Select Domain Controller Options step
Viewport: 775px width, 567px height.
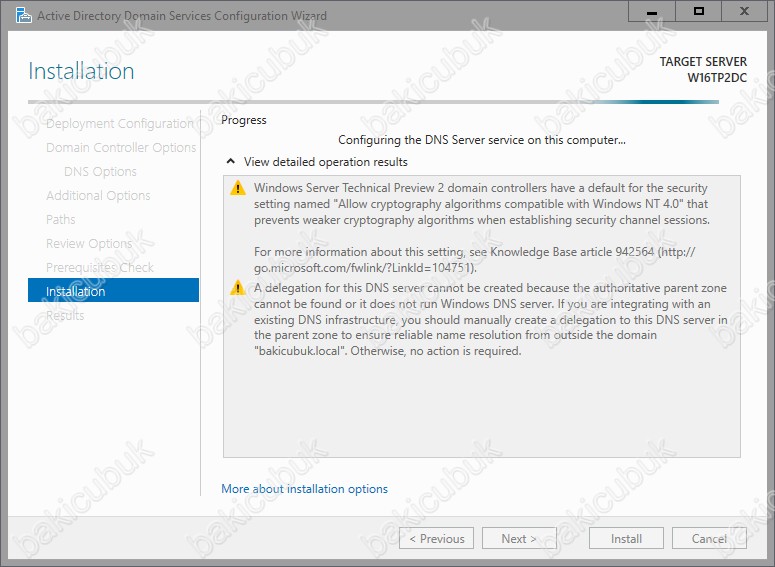coord(121,147)
